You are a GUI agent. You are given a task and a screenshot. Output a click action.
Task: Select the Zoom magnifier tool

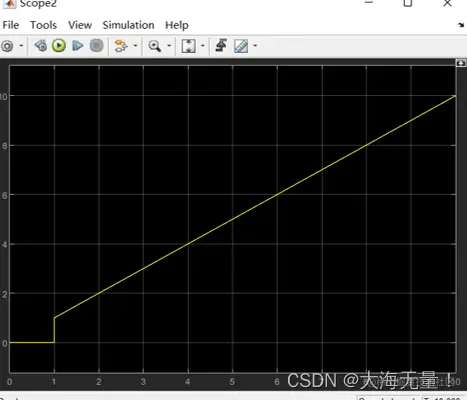coord(155,46)
